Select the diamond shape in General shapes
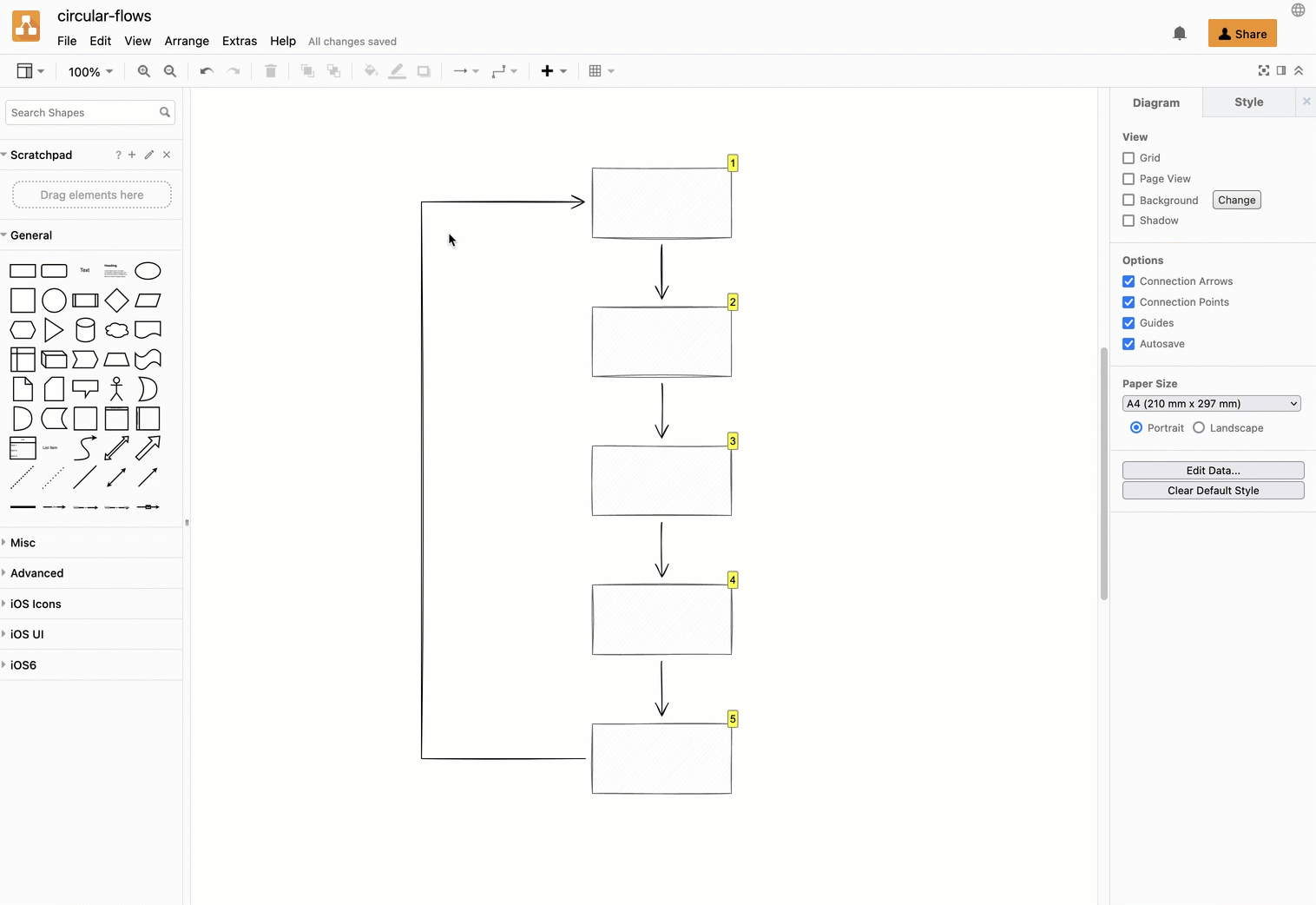 tap(116, 301)
